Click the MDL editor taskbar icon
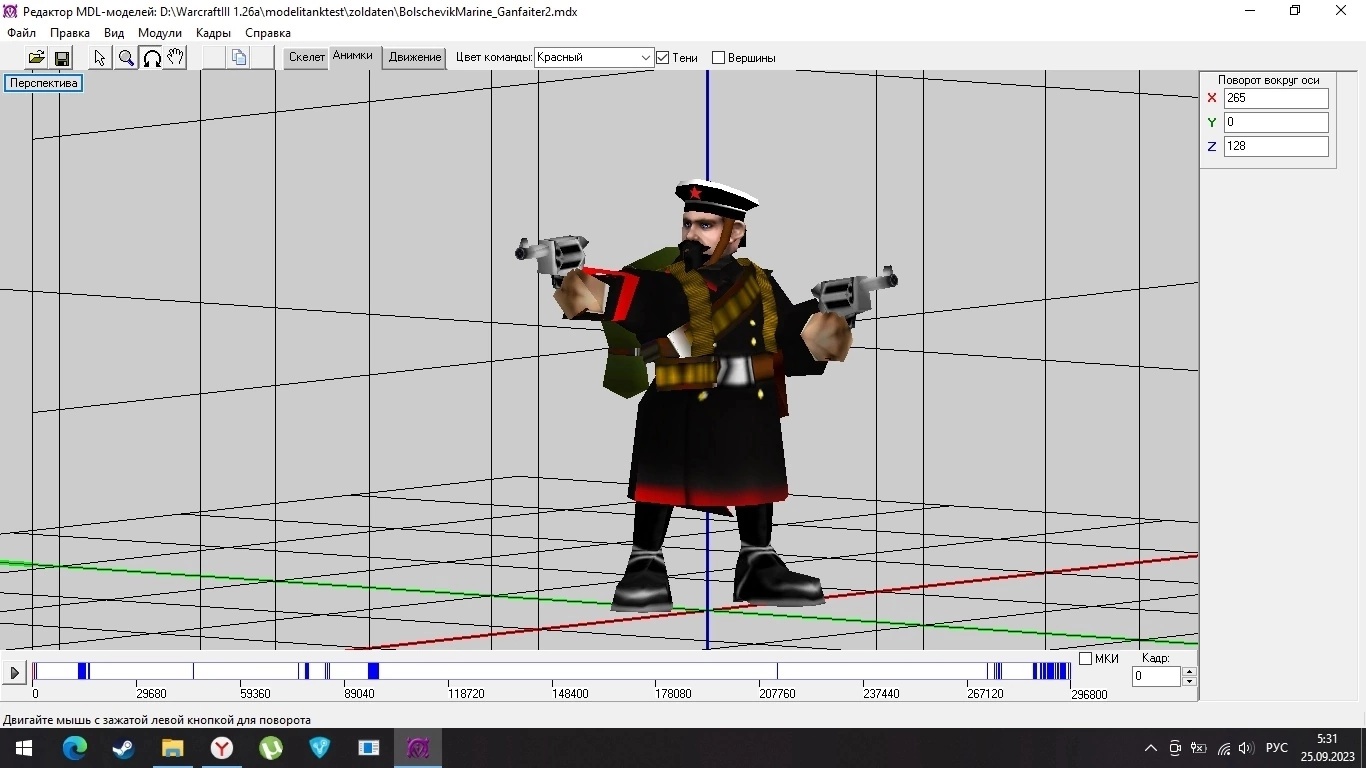The width and height of the screenshot is (1366, 768). [418, 748]
